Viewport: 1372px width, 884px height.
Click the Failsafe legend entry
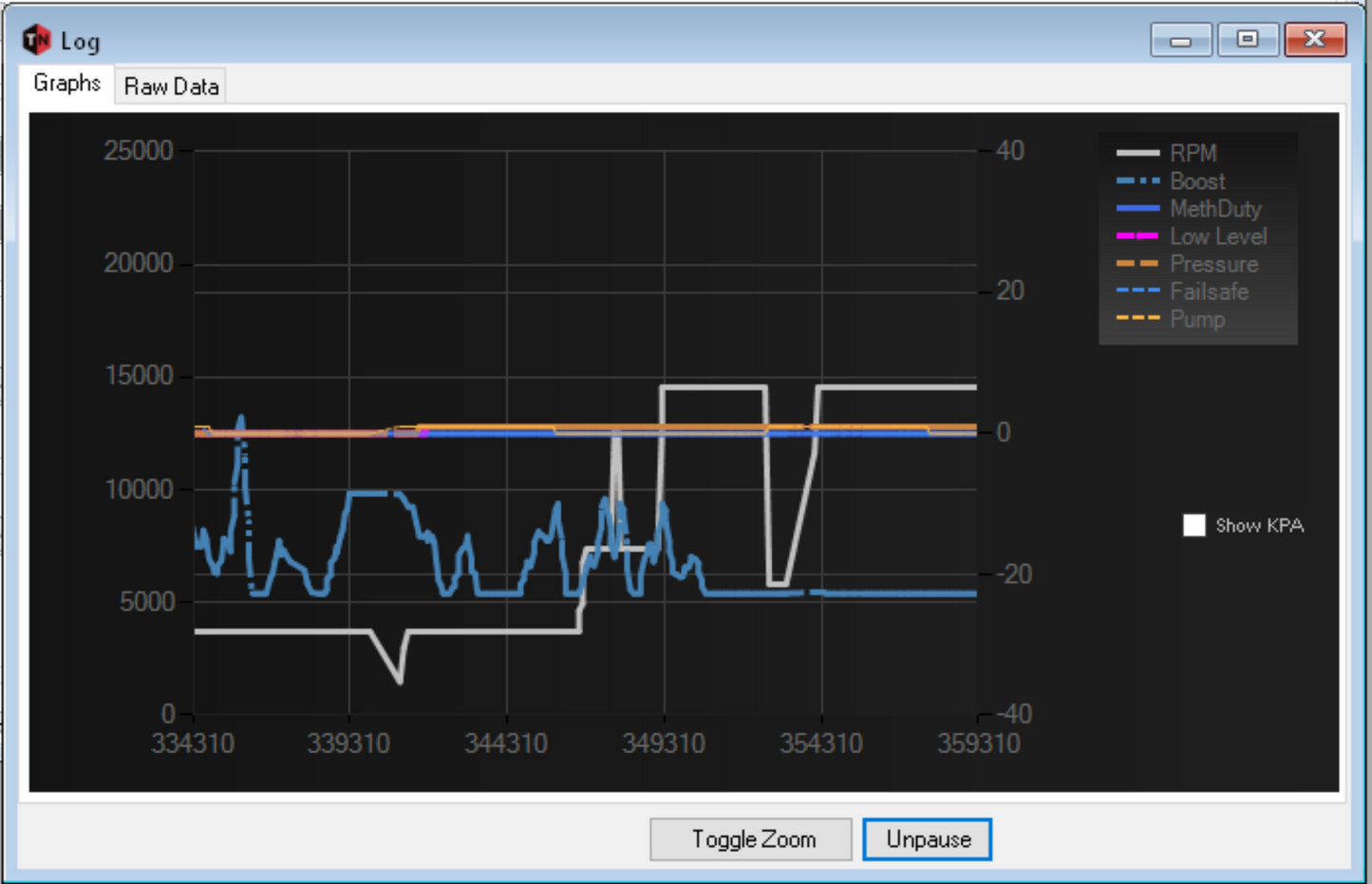click(1208, 292)
